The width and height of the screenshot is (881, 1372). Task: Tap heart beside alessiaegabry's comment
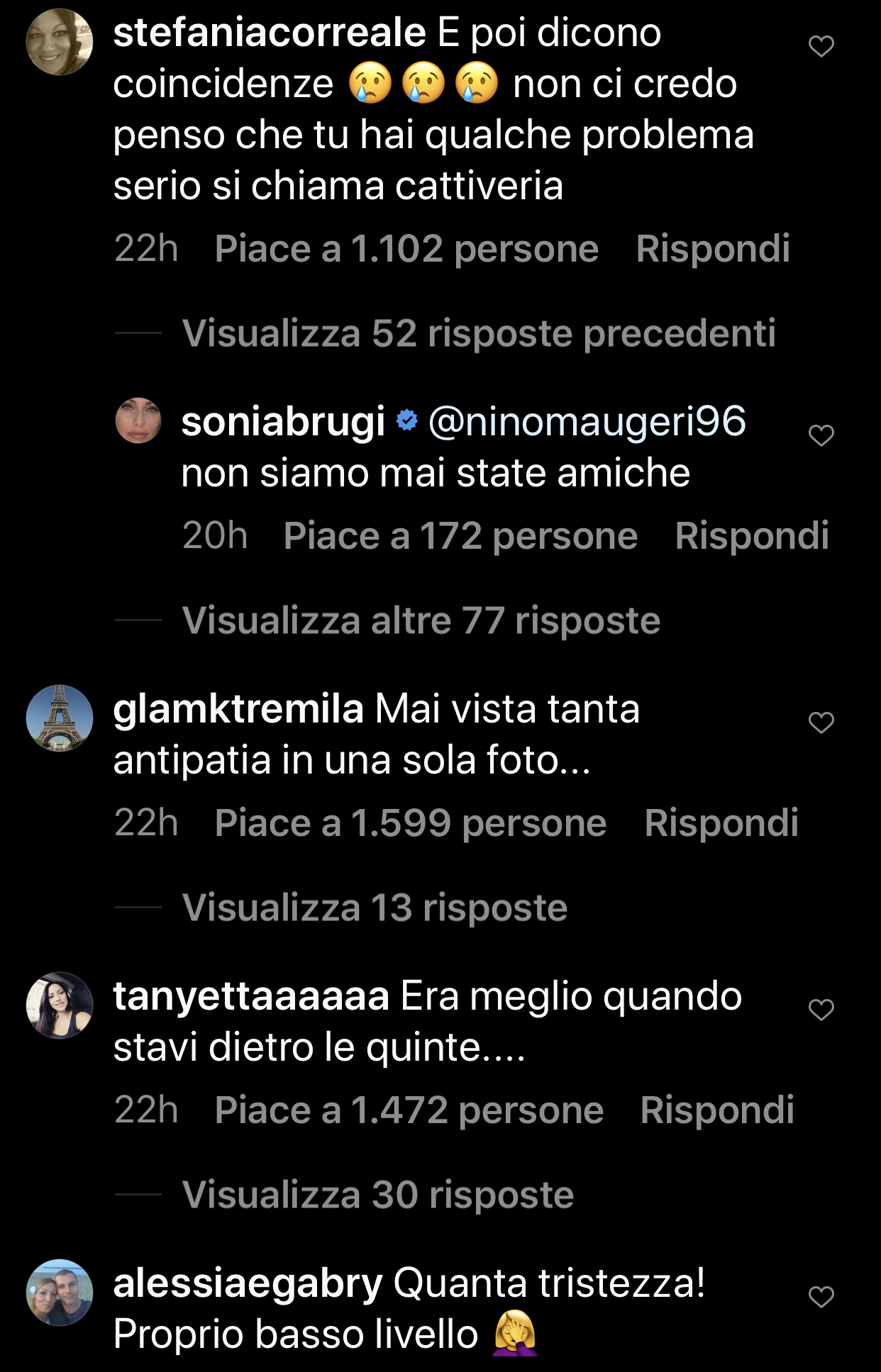point(821,1297)
